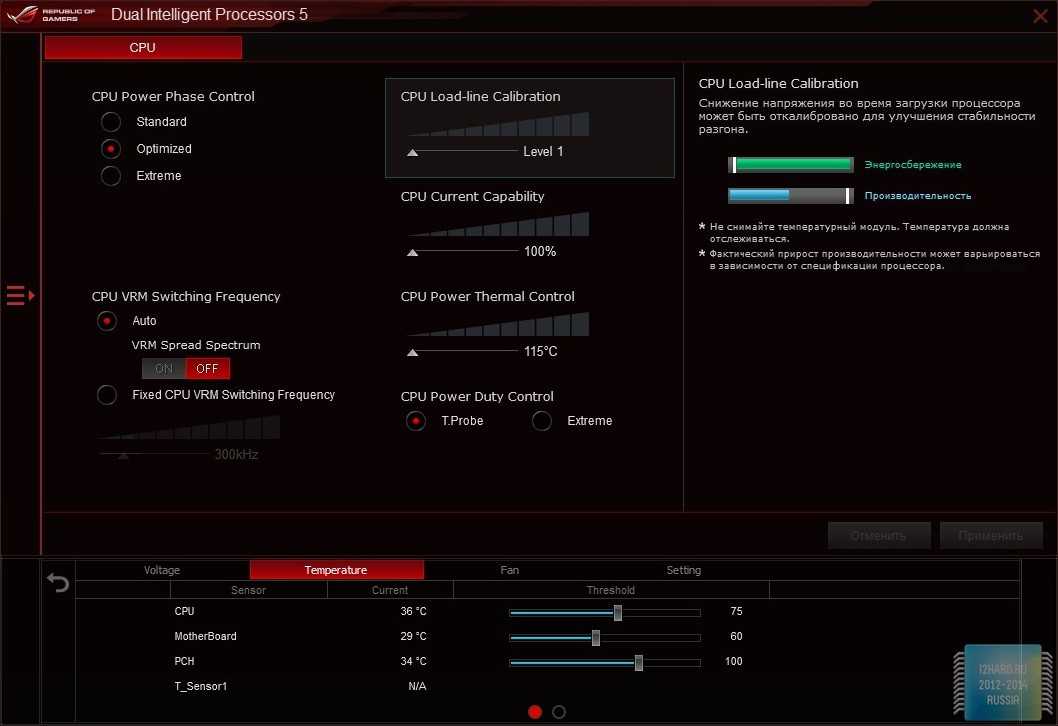Click the MotherBoard temperature threshold slider
This screenshot has width=1058, height=726.
tap(596, 637)
